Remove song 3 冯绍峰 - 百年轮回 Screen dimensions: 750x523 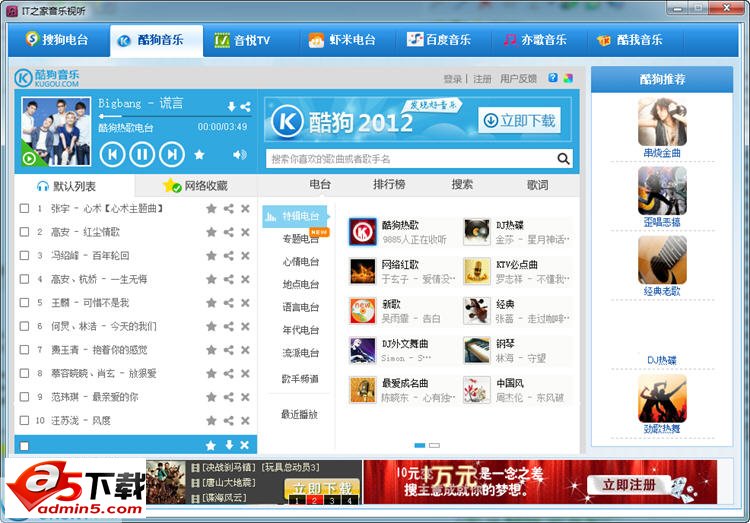pos(245,256)
